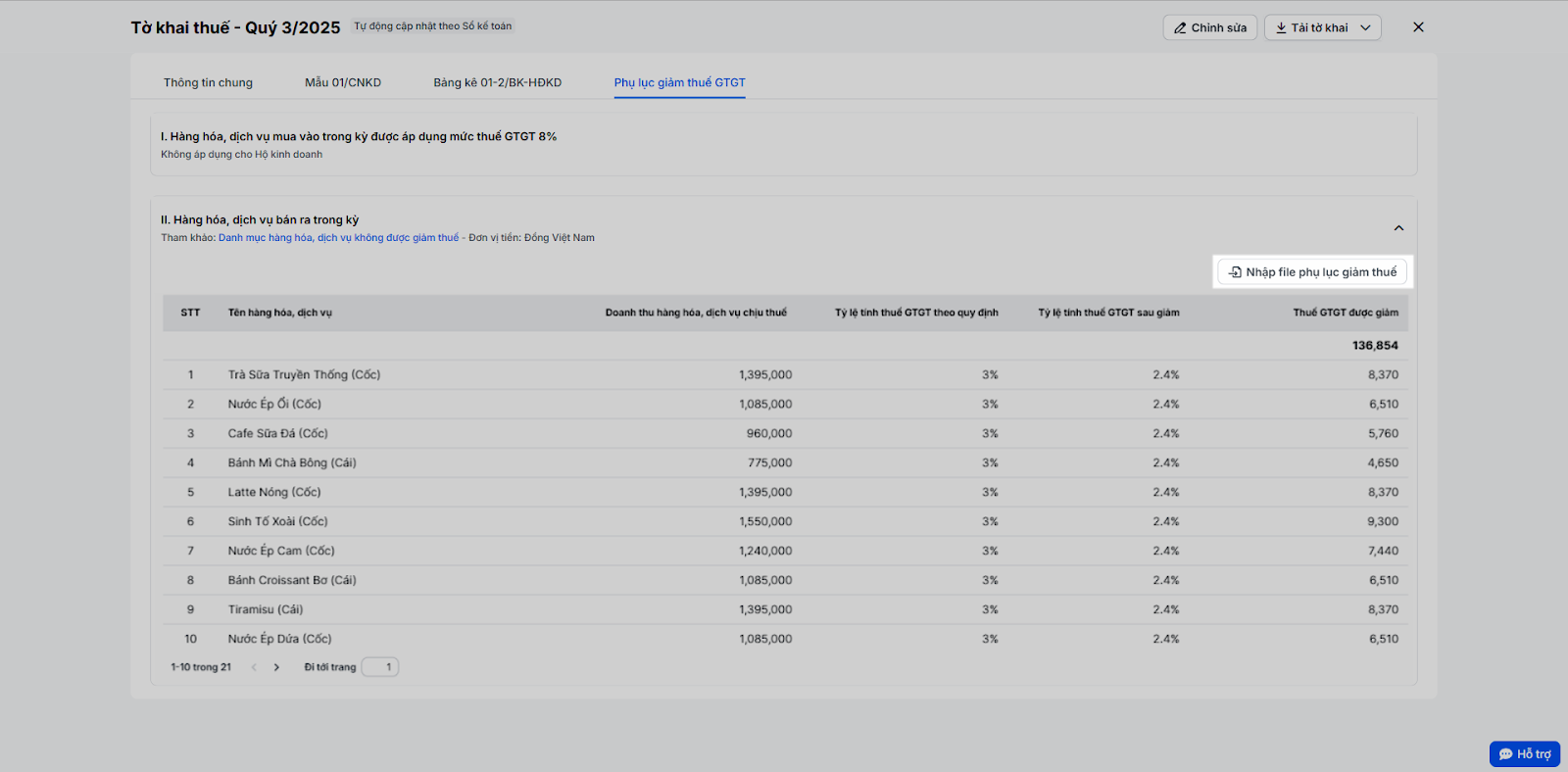Viewport: 1568px width, 772px height.
Task: Collapse section II with the chevron
Action: (1398, 228)
